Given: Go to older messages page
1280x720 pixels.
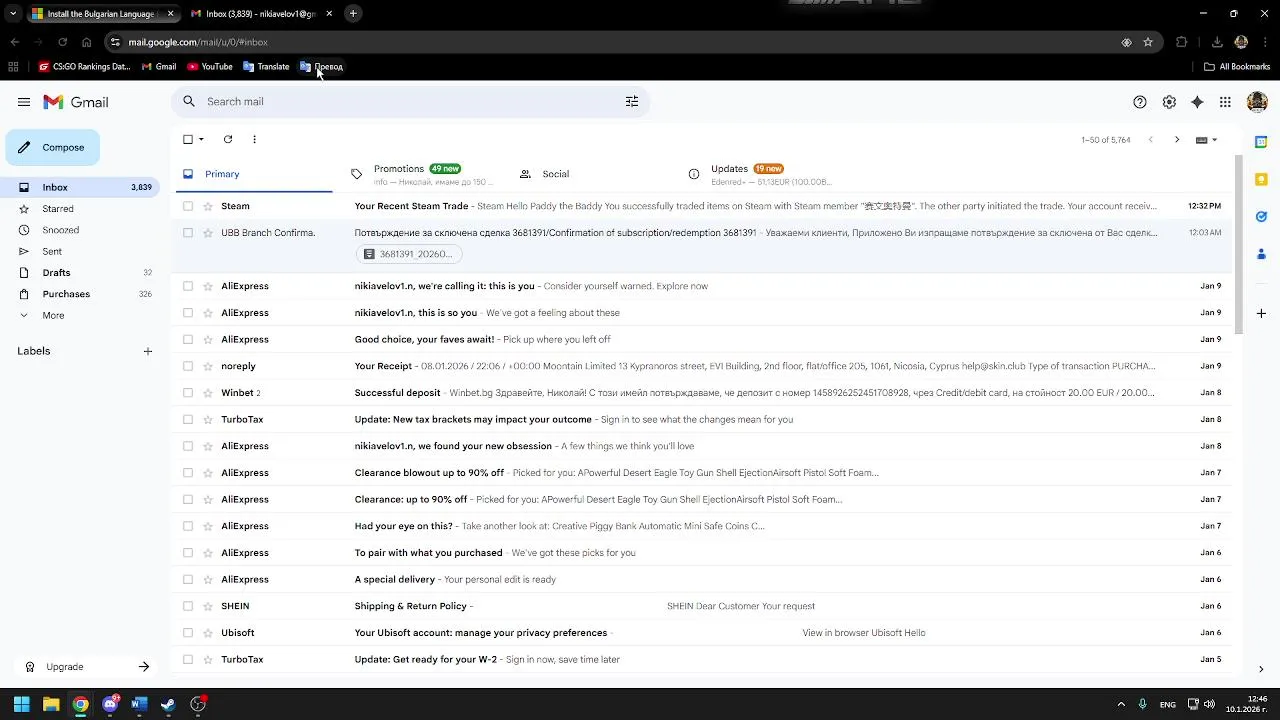Looking at the screenshot, I should tap(1177, 140).
